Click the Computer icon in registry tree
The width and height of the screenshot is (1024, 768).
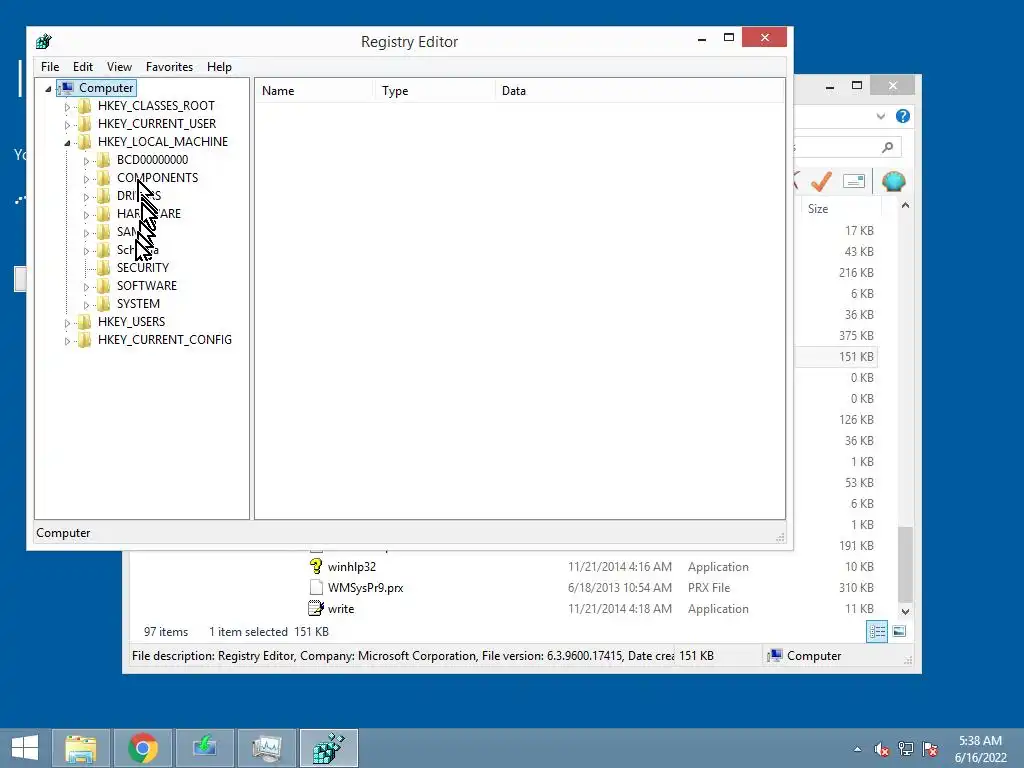66,88
